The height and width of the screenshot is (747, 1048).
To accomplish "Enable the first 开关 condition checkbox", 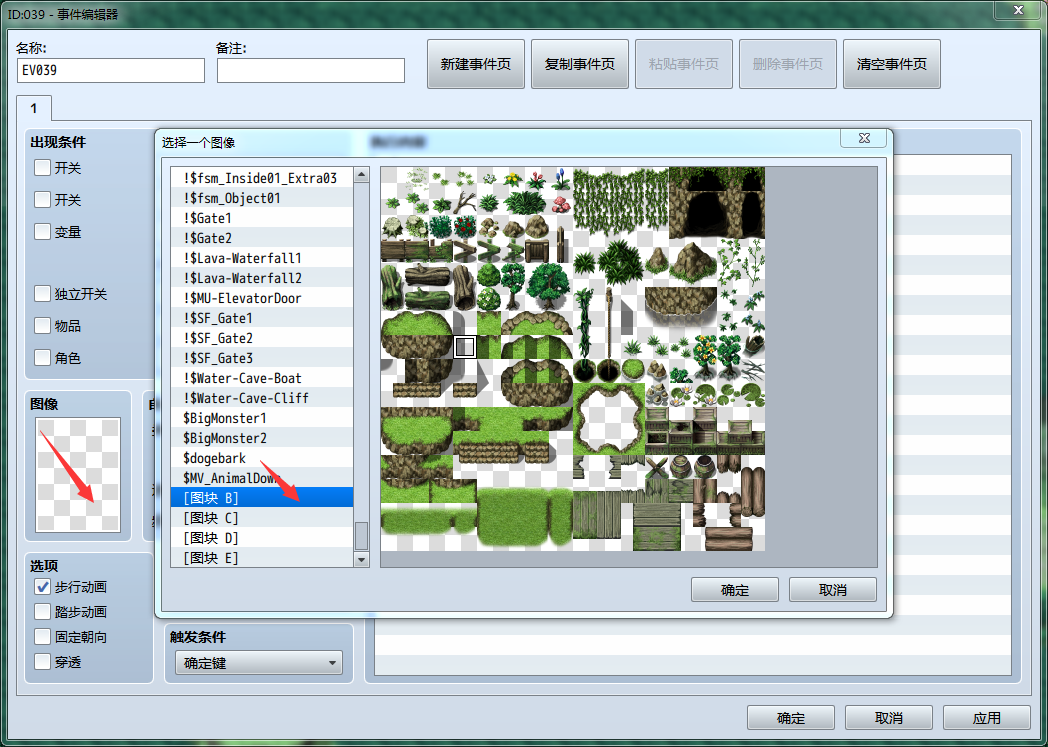I will click(x=42, y=167).
